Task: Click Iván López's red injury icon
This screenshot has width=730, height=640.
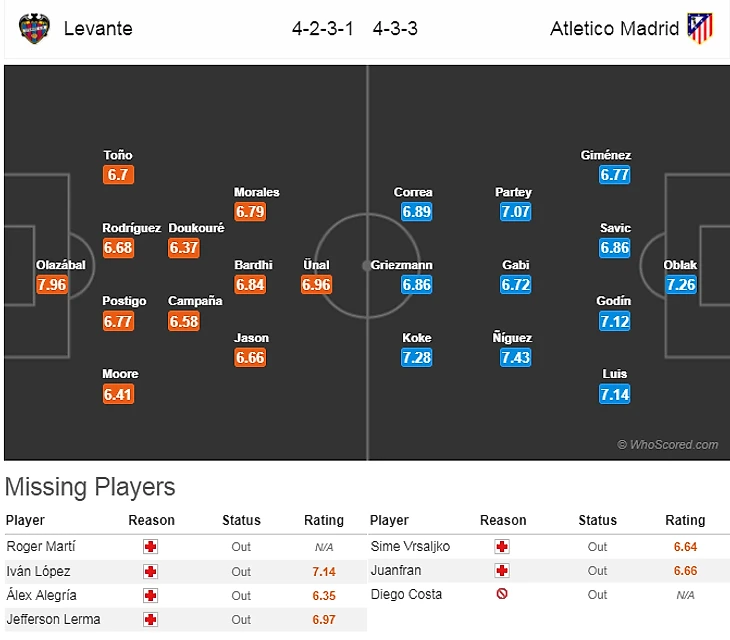Action: tap(151, 571)
